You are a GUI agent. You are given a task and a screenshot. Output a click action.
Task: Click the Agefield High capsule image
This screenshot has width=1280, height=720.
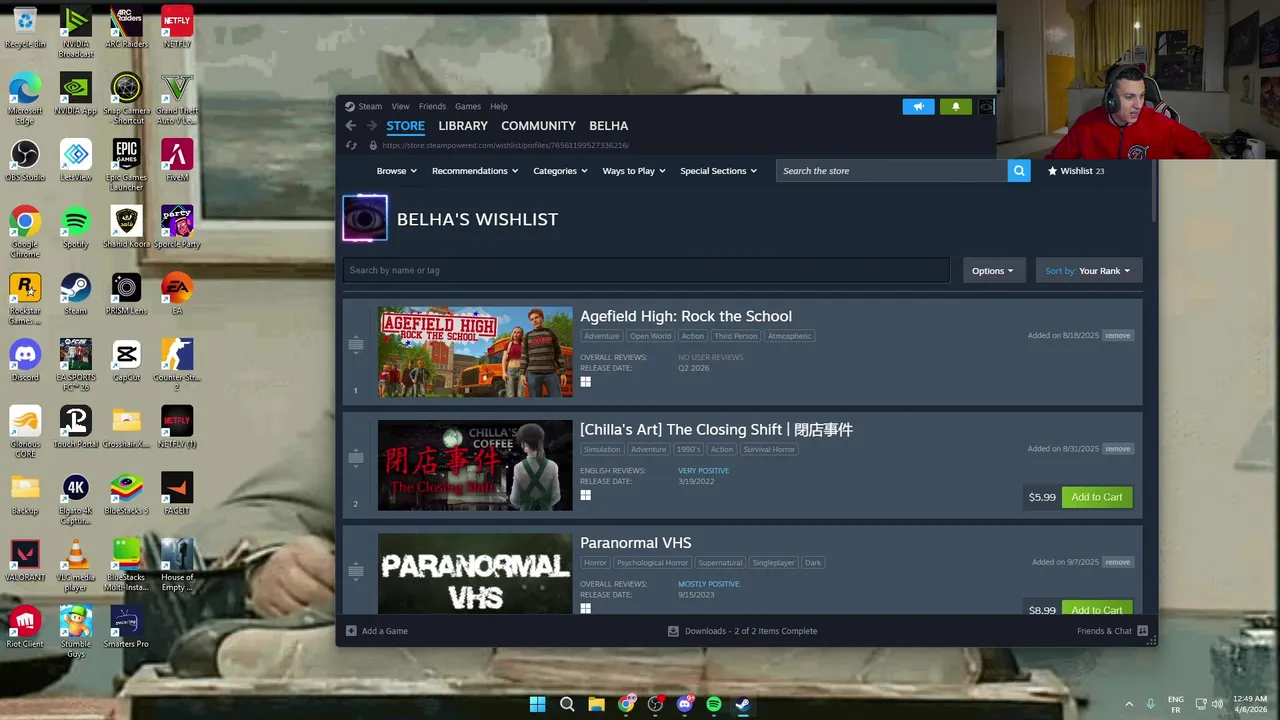click(475, 352)
